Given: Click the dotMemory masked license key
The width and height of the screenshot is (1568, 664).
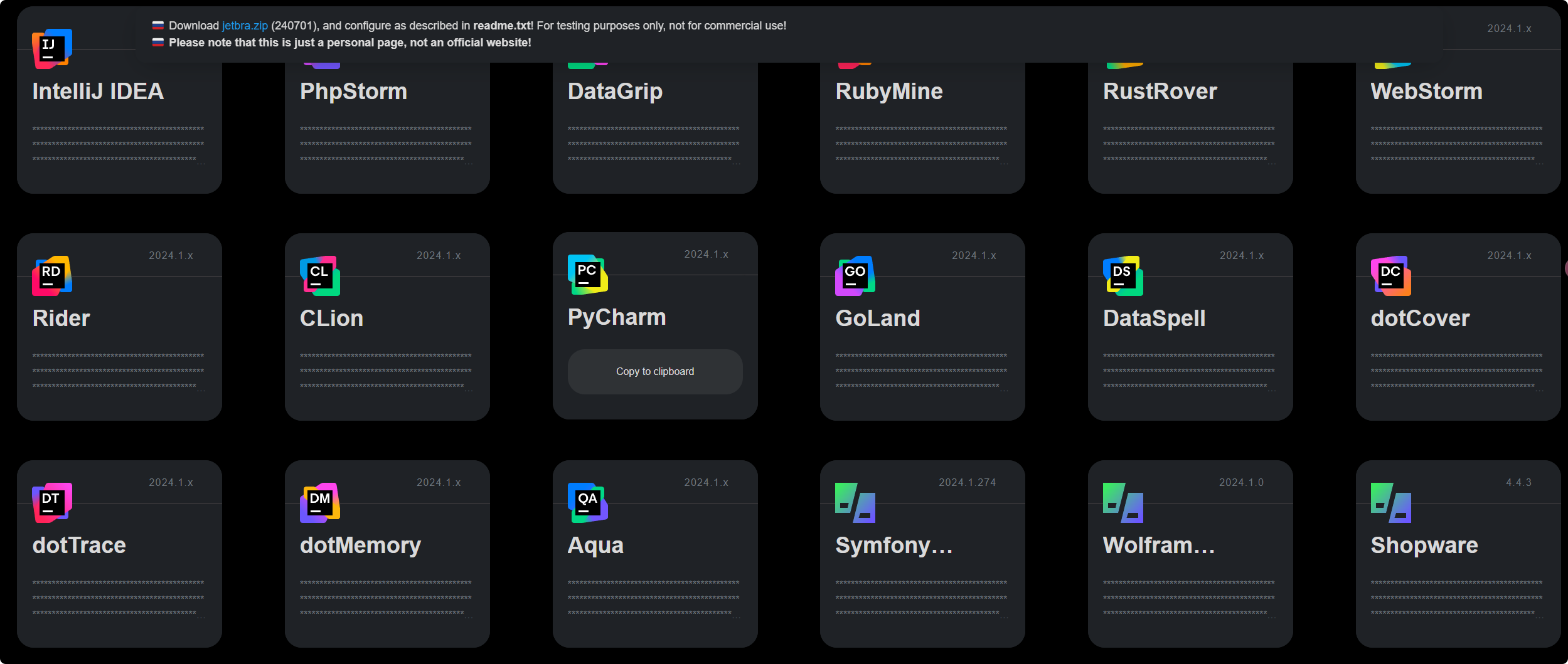Looking at the screenshot, I should point(387,598).
